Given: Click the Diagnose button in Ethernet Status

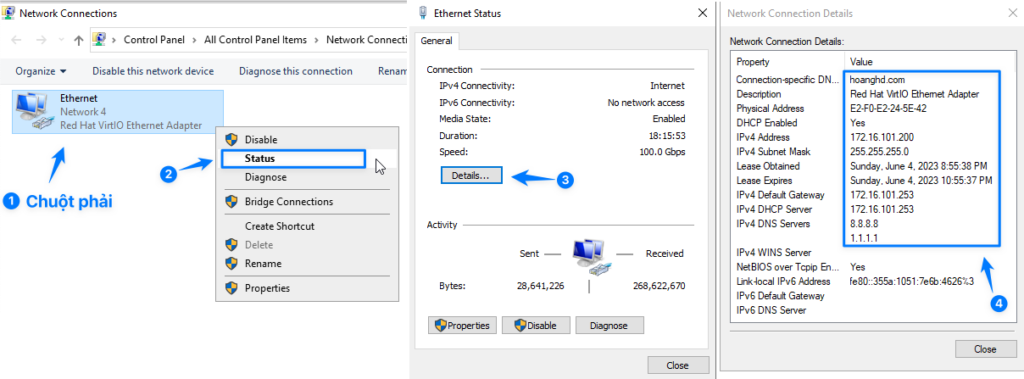Looking at the screenshot, I should tap(609, 325).
